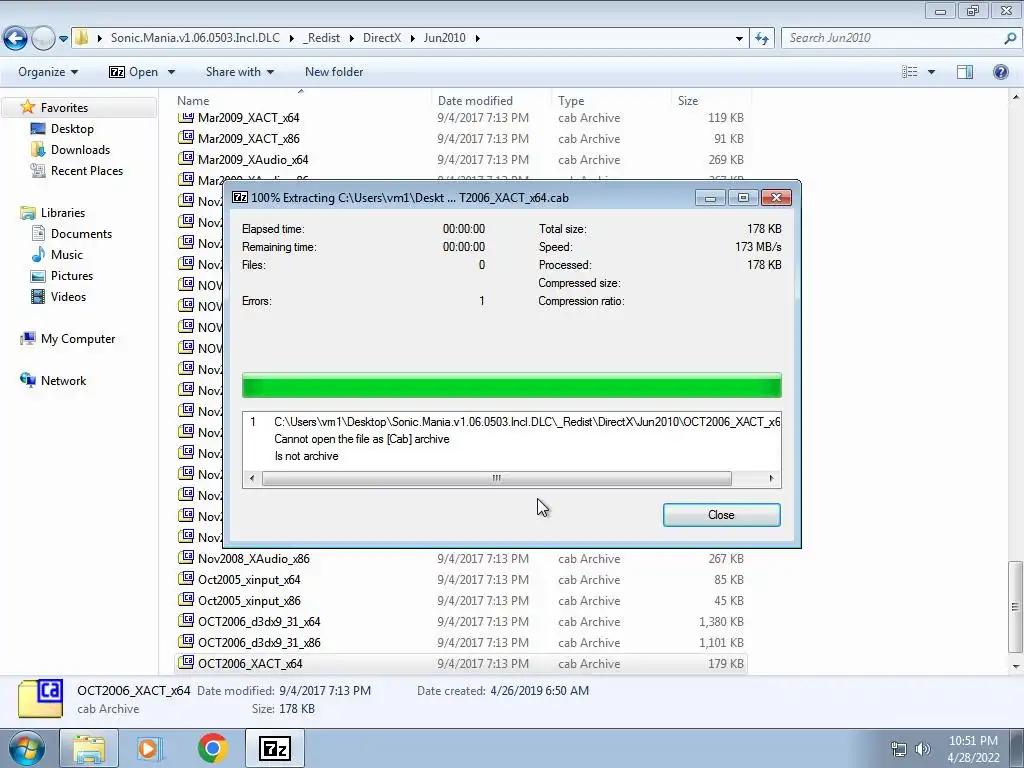
Task: Go back with the Back arrow
Action: pyautogui.click(x=15, y=38)
